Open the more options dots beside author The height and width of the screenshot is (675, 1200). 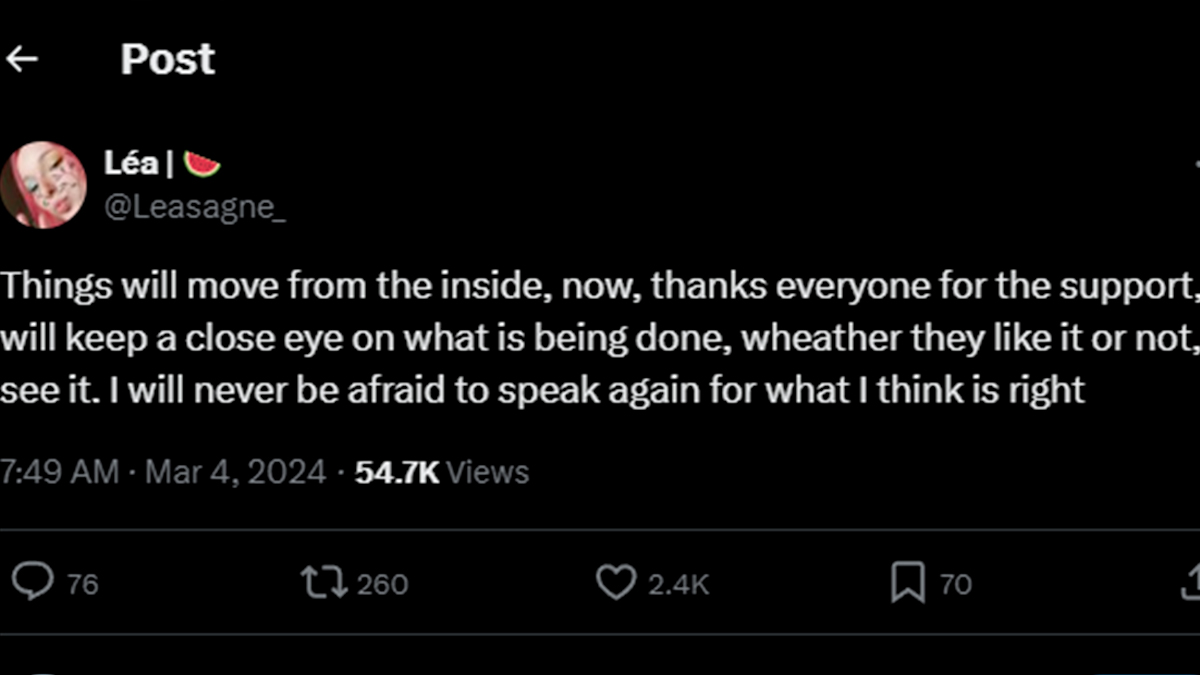tap(1194, 162)
